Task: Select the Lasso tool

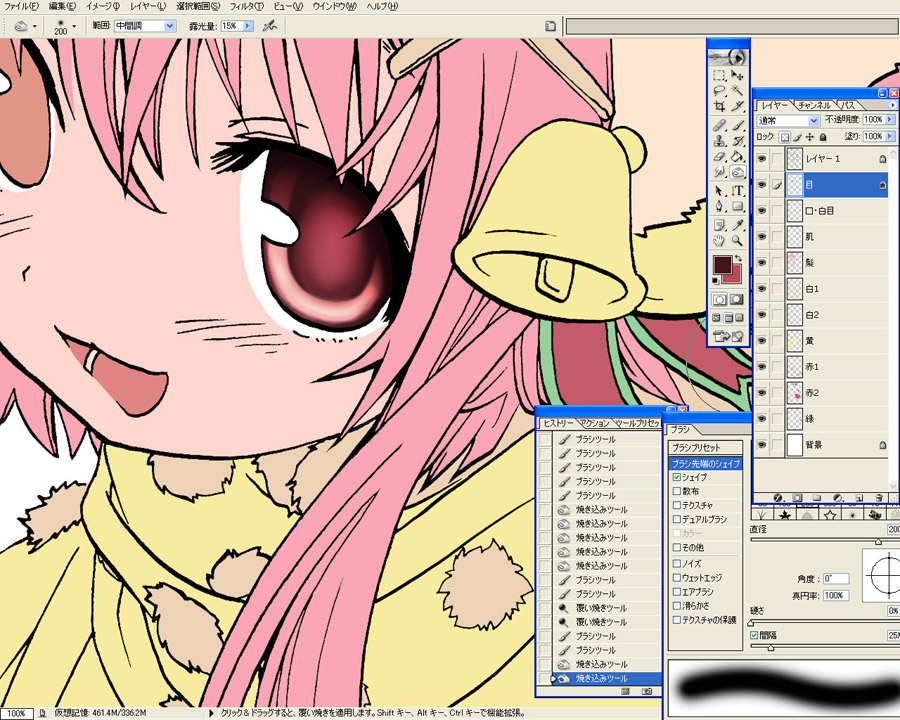Action: [719, 91]
